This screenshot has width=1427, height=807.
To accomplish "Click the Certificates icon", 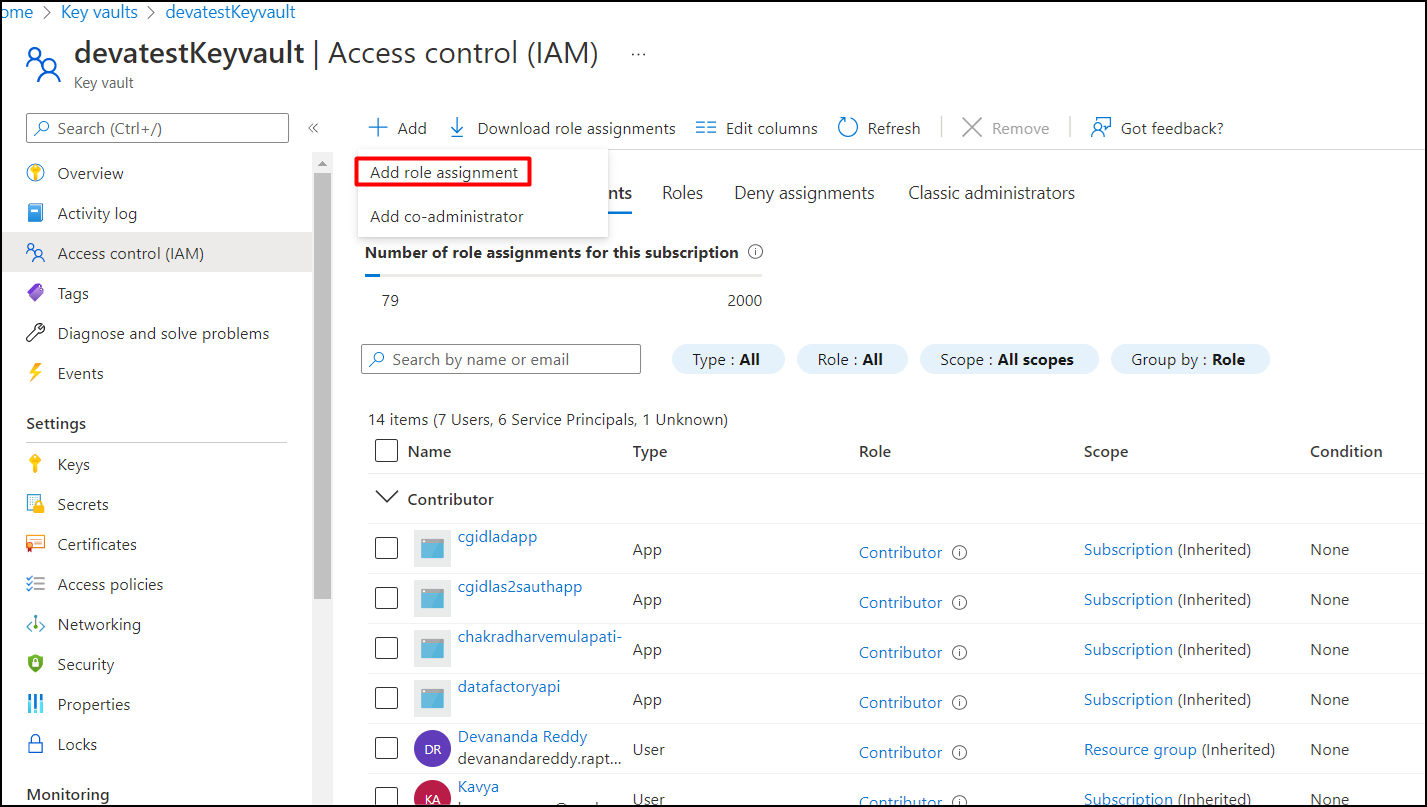I will (36, 544).
